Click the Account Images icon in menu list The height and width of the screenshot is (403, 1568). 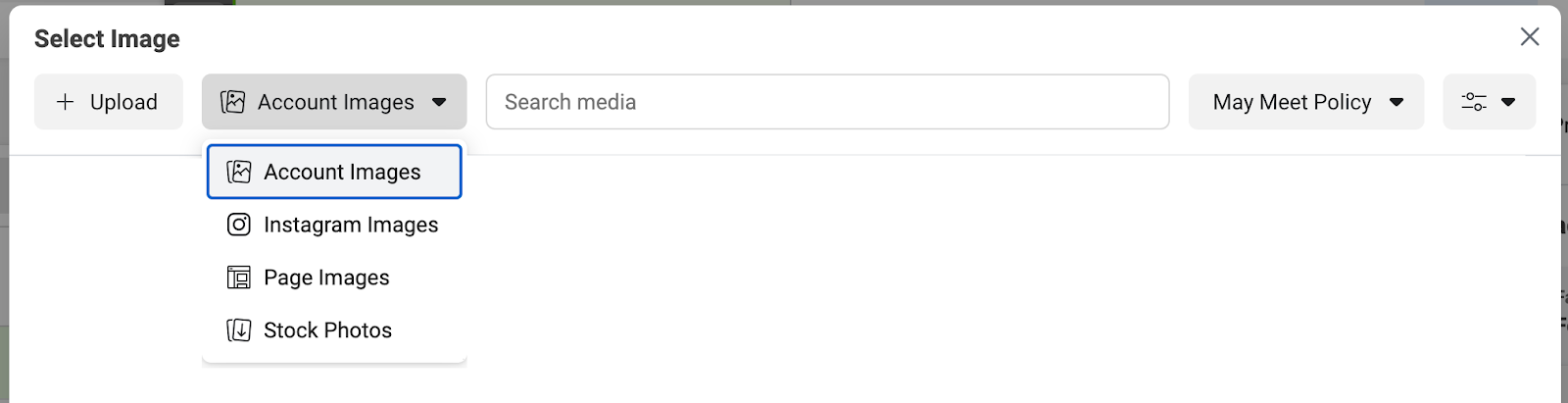239,172
